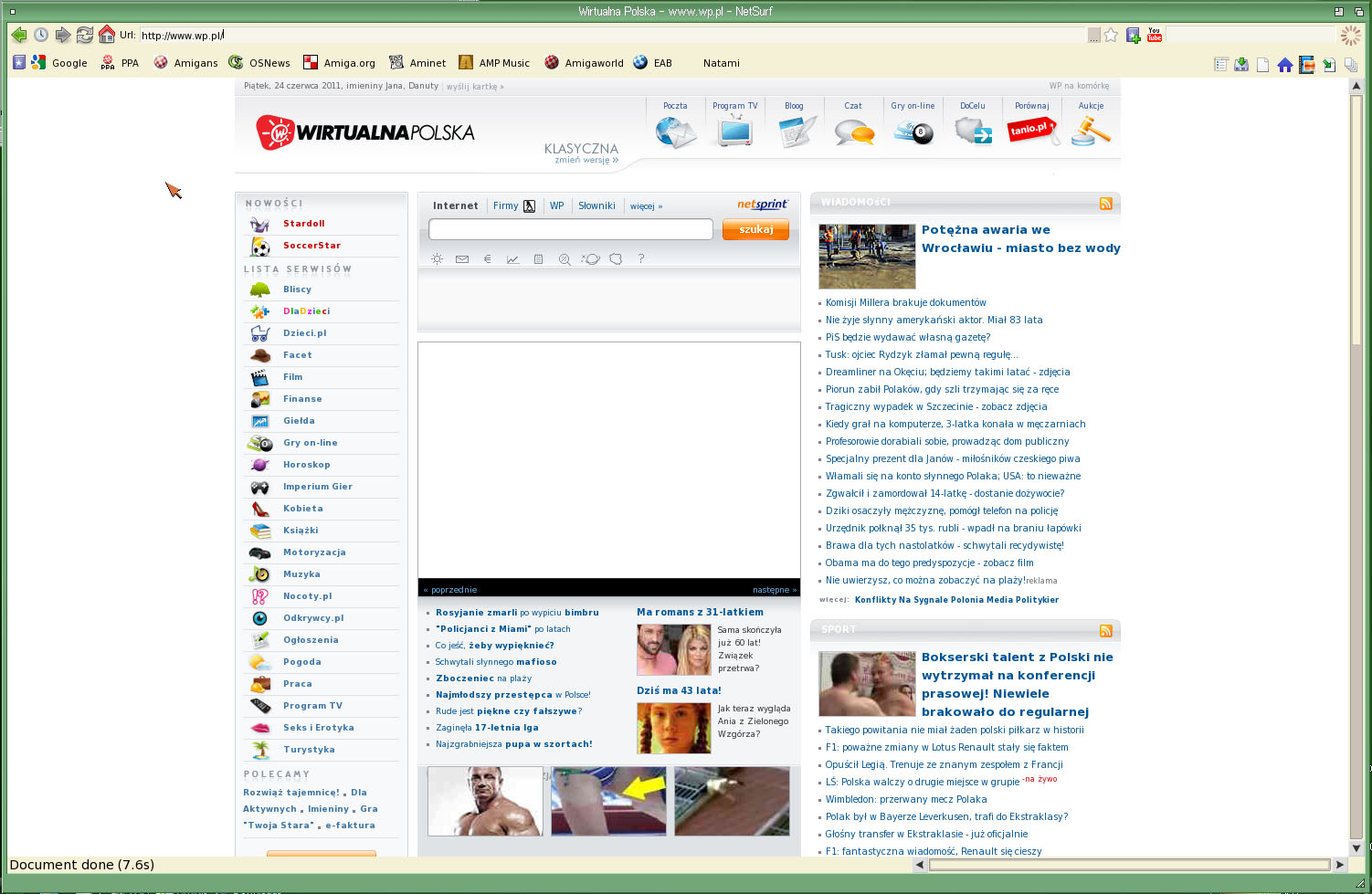Click the euro currency icon under search
This screenshot has width=1372, height=894.
[x=487, y=259]
